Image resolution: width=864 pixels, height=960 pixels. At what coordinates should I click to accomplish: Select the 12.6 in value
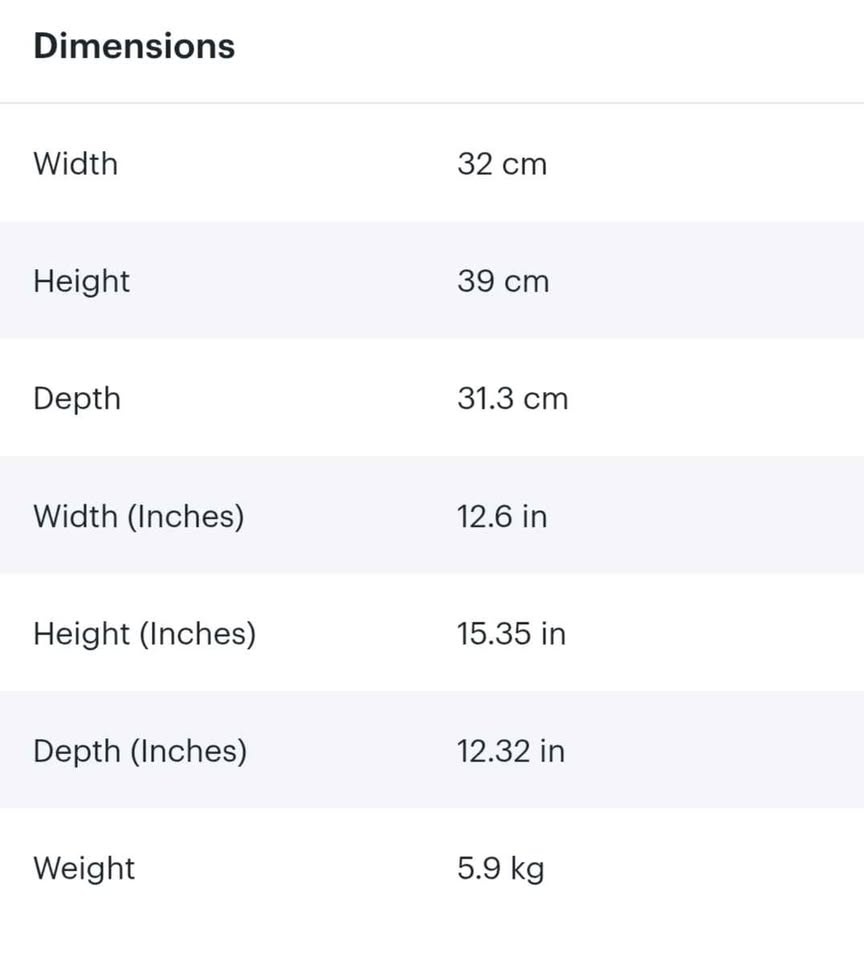click(x=502, y=516)
